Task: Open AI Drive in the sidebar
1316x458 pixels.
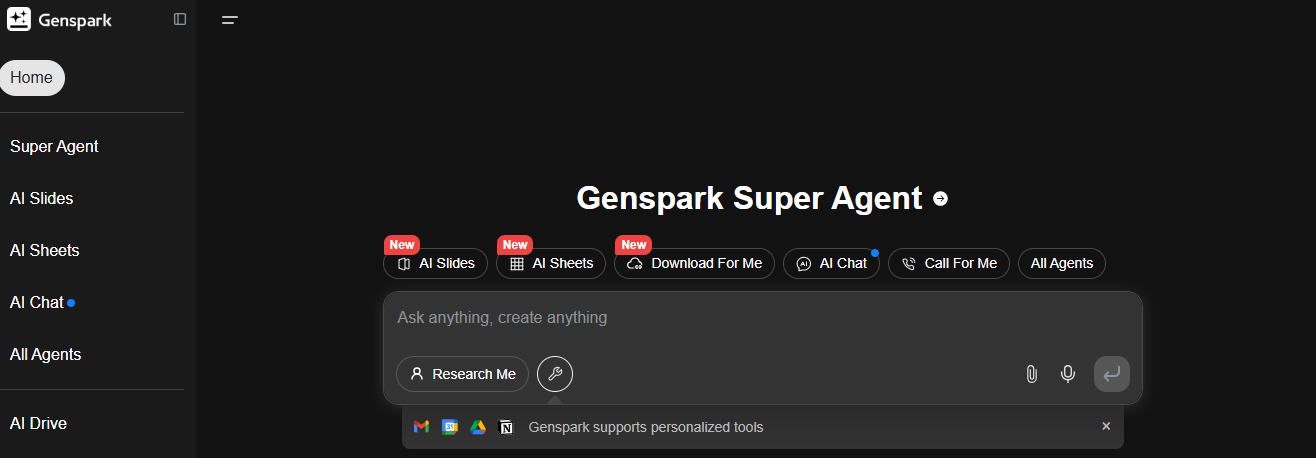Action: coord(39,423)
